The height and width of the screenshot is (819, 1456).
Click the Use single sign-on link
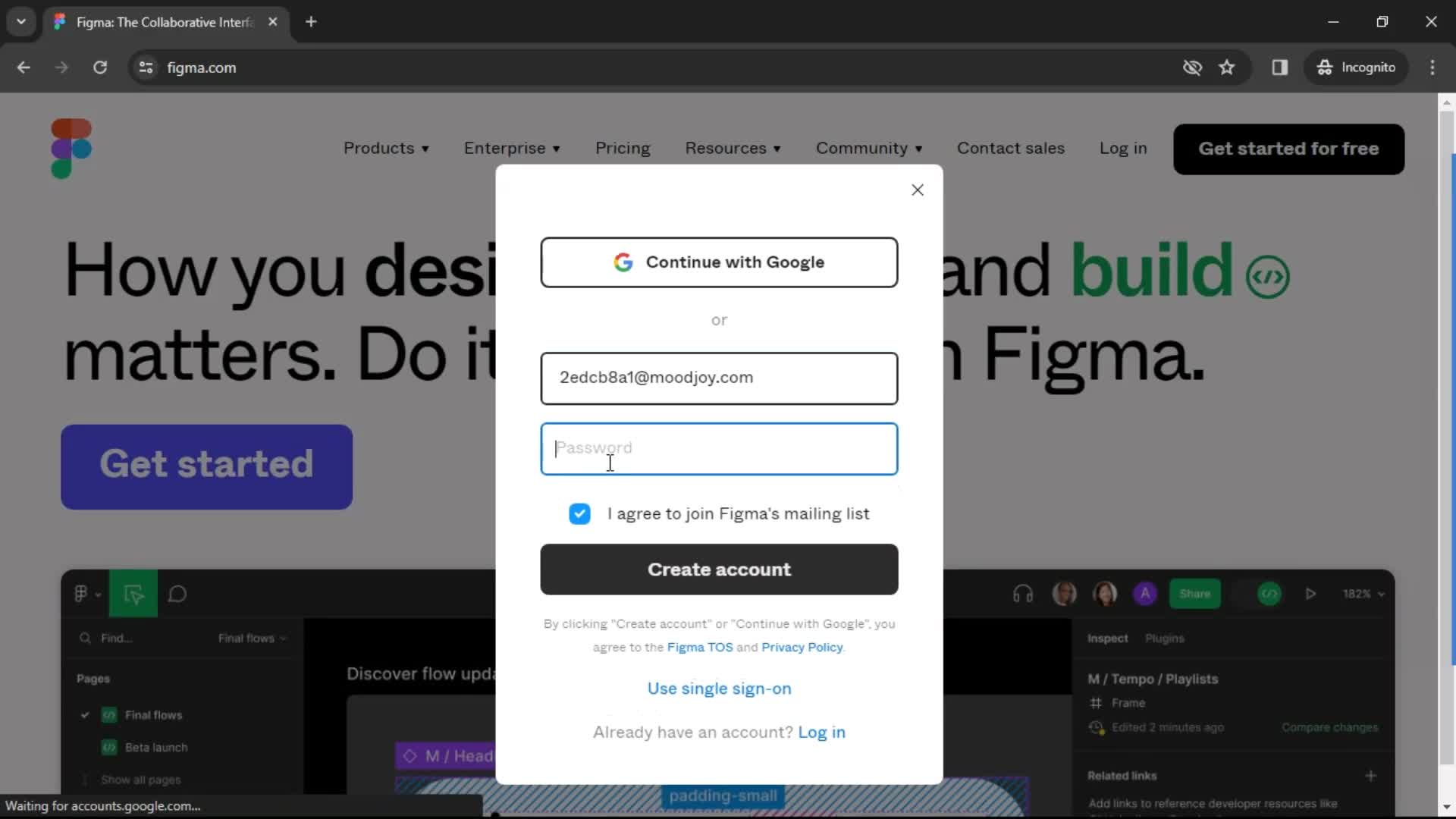pos(718,689)
